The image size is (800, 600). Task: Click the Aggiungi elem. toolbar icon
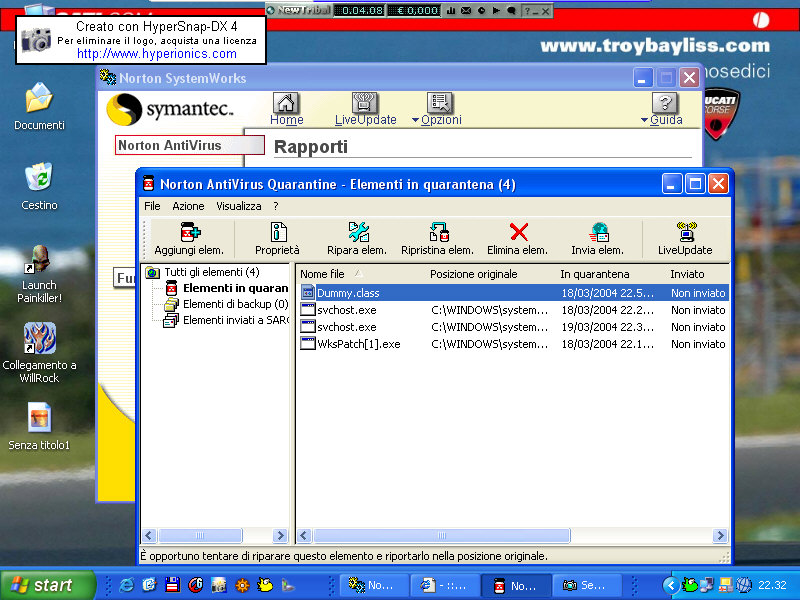(189, 238)
